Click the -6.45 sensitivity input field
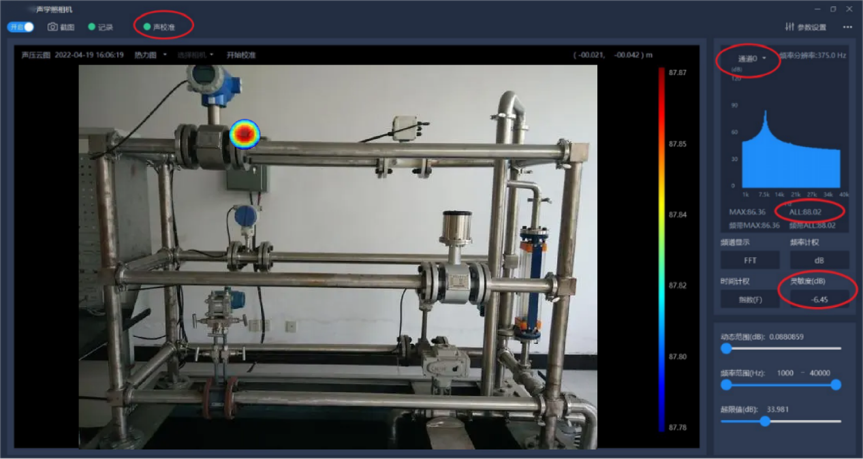 [819, 299]
